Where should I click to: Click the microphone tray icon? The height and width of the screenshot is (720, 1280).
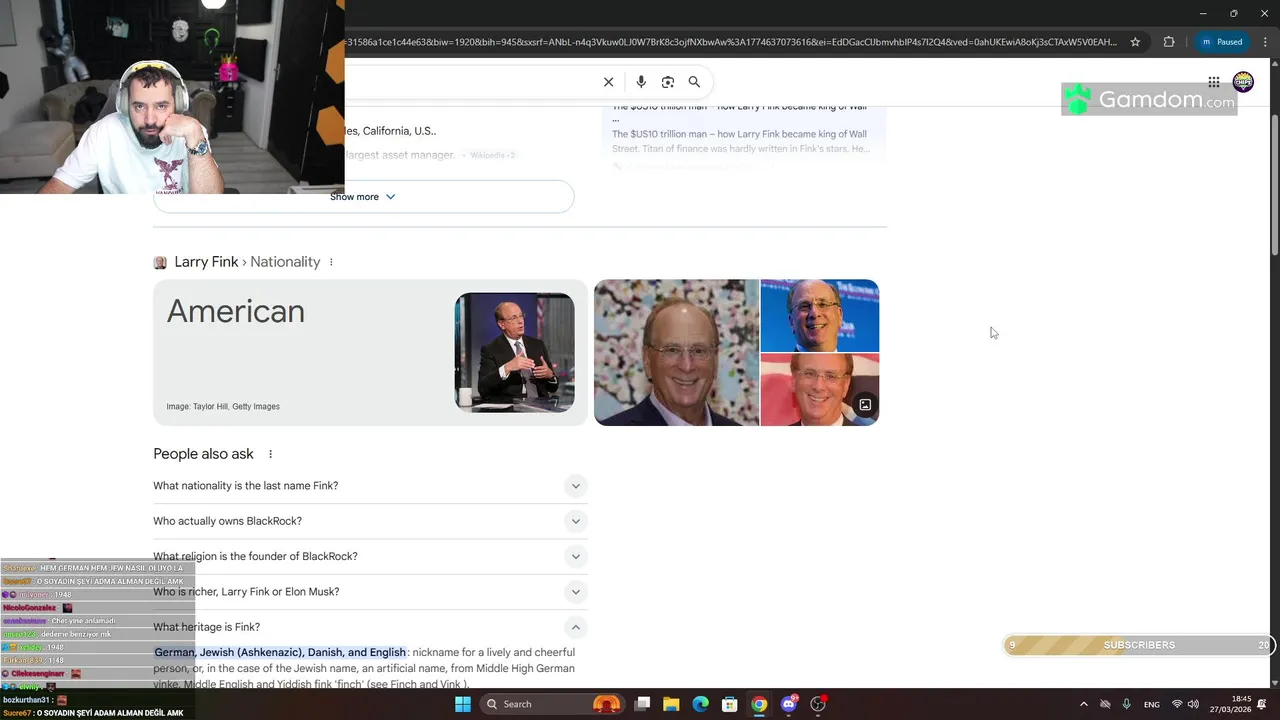click(1127, 704)
